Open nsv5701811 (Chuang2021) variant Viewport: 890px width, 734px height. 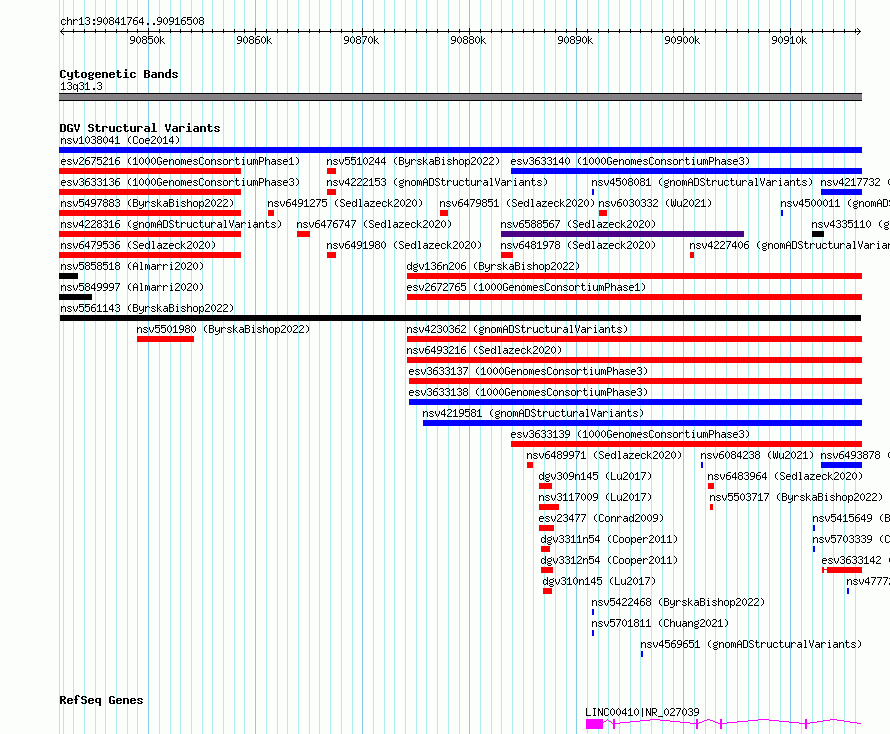(660, 623)
